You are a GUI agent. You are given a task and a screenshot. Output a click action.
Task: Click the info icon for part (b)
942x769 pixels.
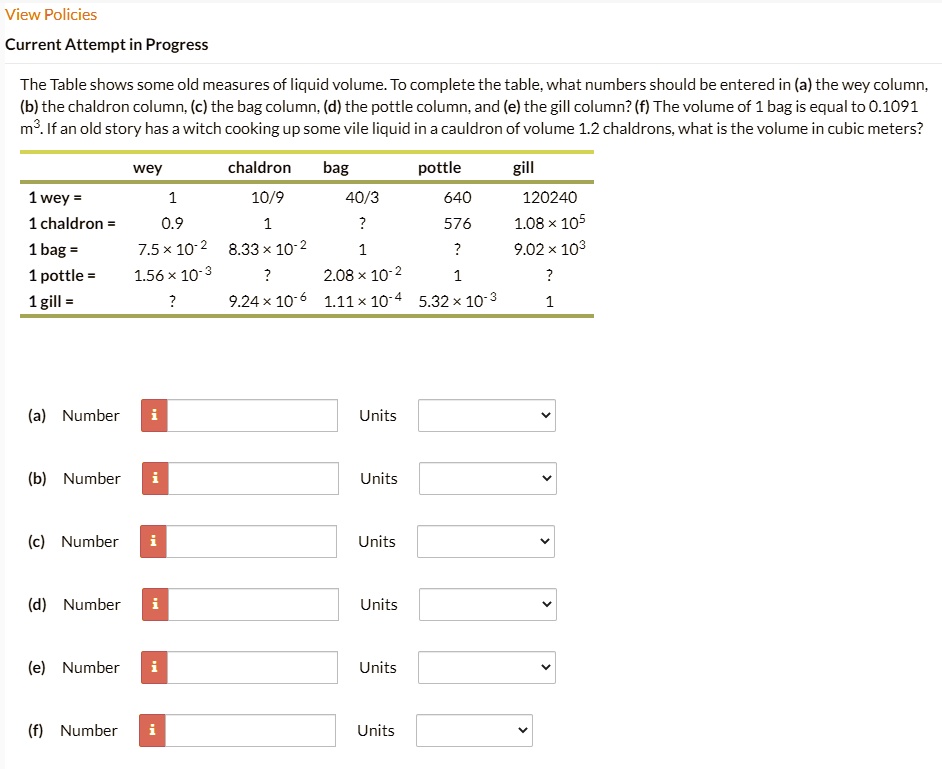(x=154, y=478)
